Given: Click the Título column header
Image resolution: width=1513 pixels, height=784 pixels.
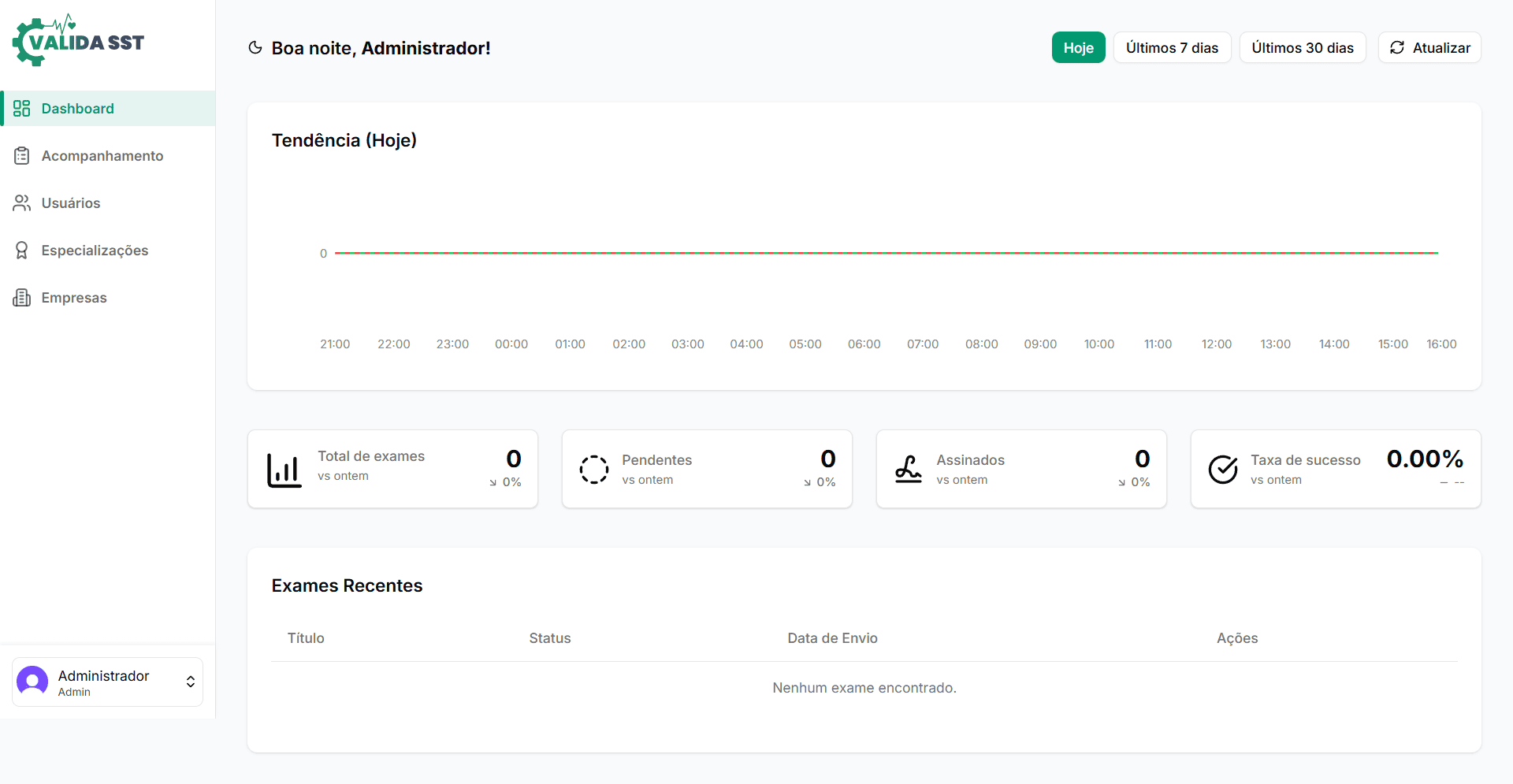Looking at the screenshot, I should pos(306,638).
